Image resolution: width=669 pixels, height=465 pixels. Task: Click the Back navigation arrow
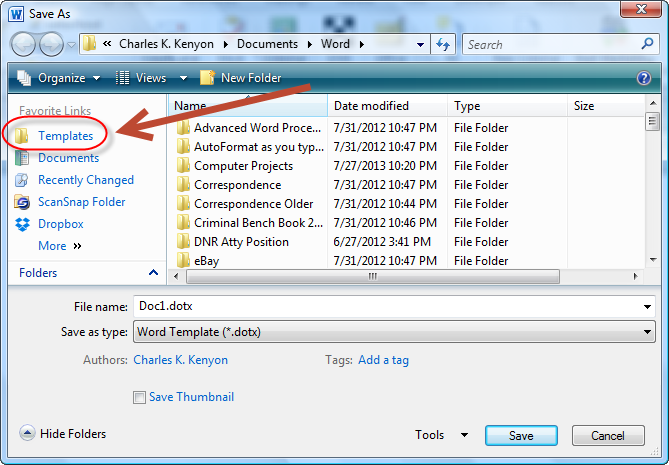pos(23,44)
